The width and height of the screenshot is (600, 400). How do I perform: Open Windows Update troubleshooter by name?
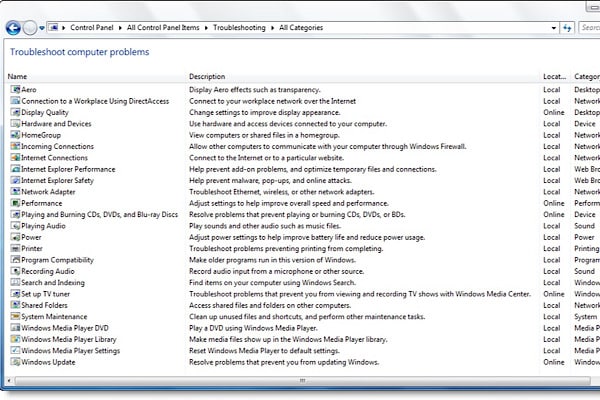click(x=48, y=362)
